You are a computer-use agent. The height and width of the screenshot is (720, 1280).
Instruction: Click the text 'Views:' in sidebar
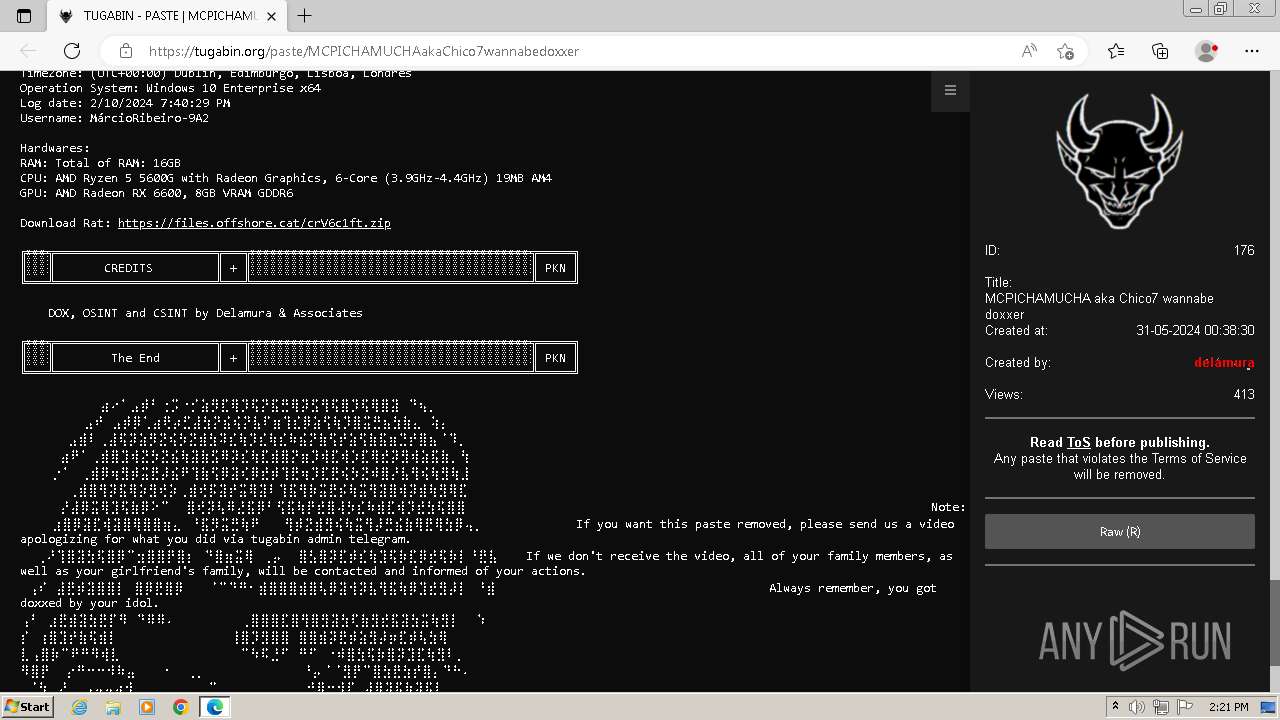[1004, 394]
